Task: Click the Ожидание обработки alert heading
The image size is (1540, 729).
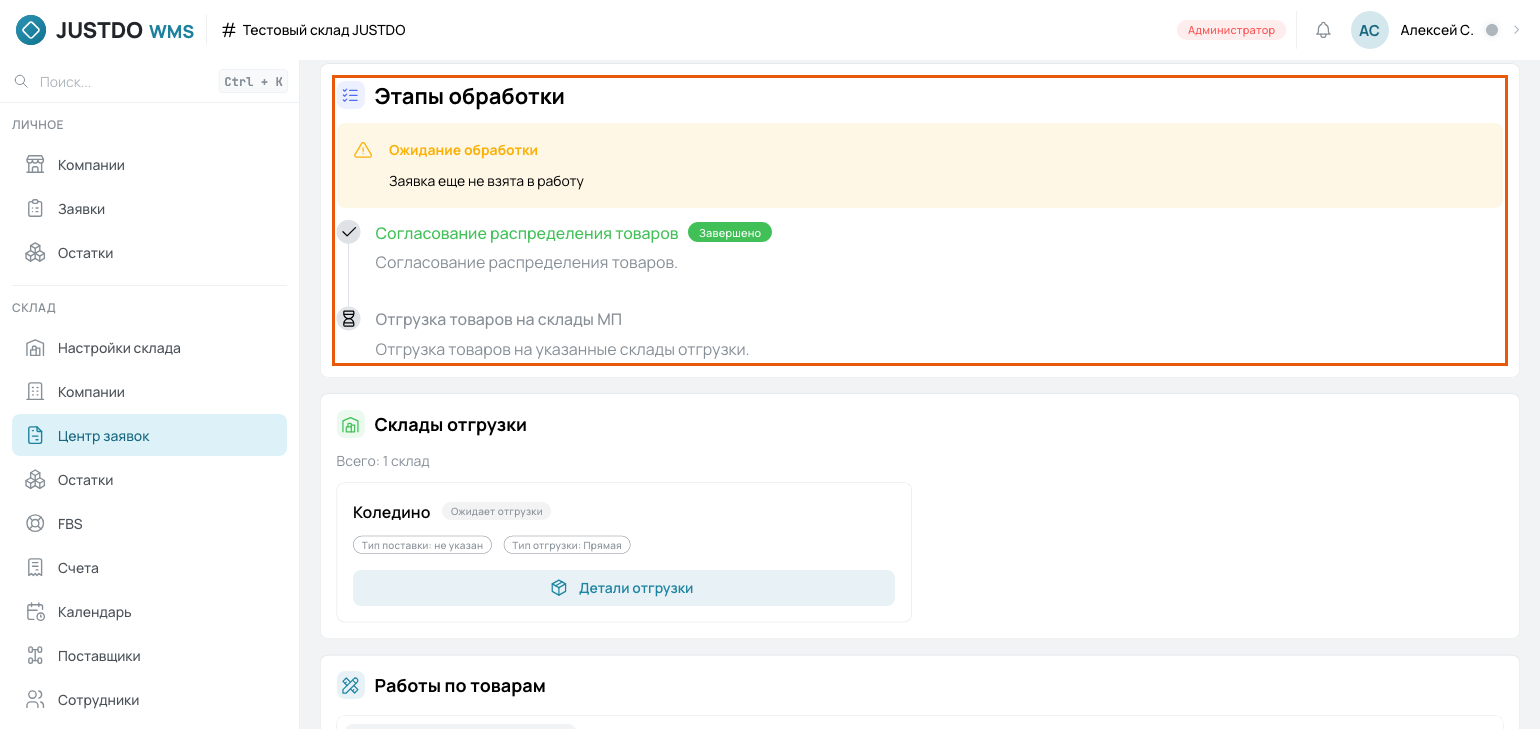Action: 463,150
